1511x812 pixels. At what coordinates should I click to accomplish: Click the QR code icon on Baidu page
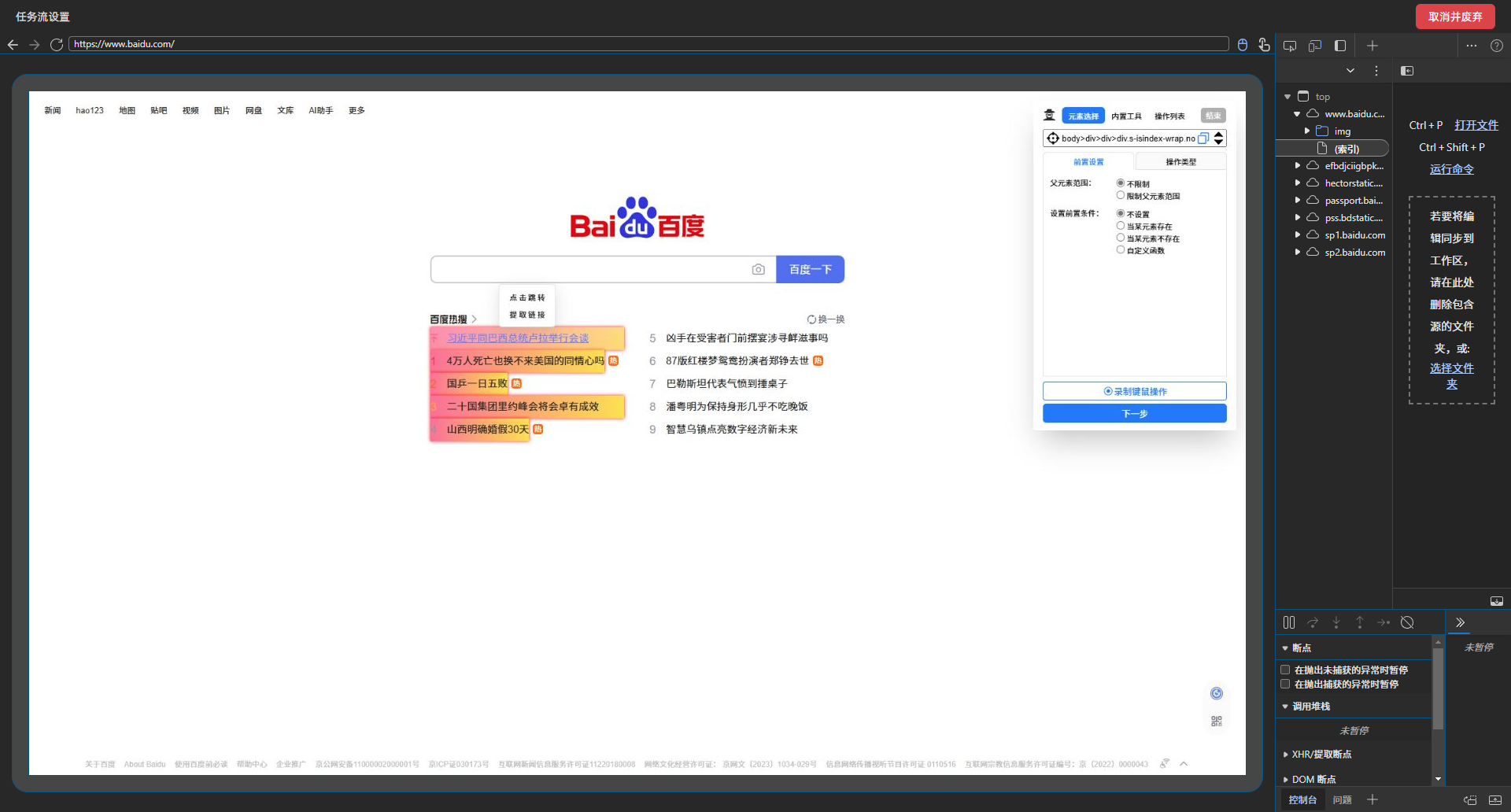tap(1217, 722)
